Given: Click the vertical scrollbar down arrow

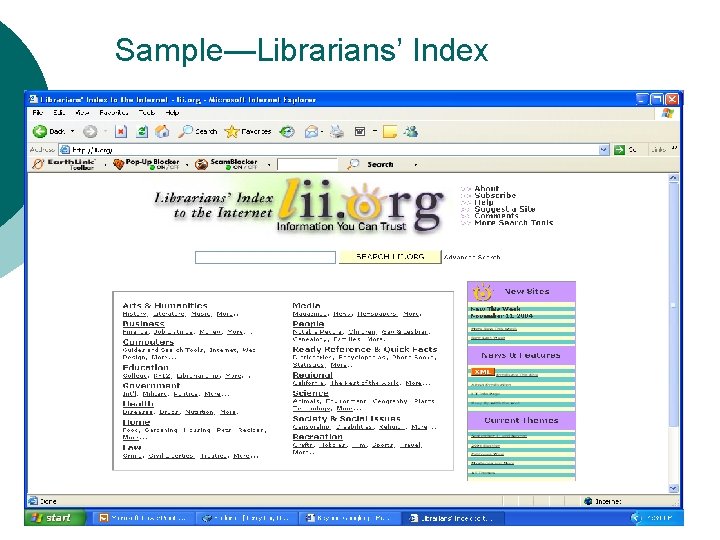Looking at the screenshot, I should (x=673, y=488).
